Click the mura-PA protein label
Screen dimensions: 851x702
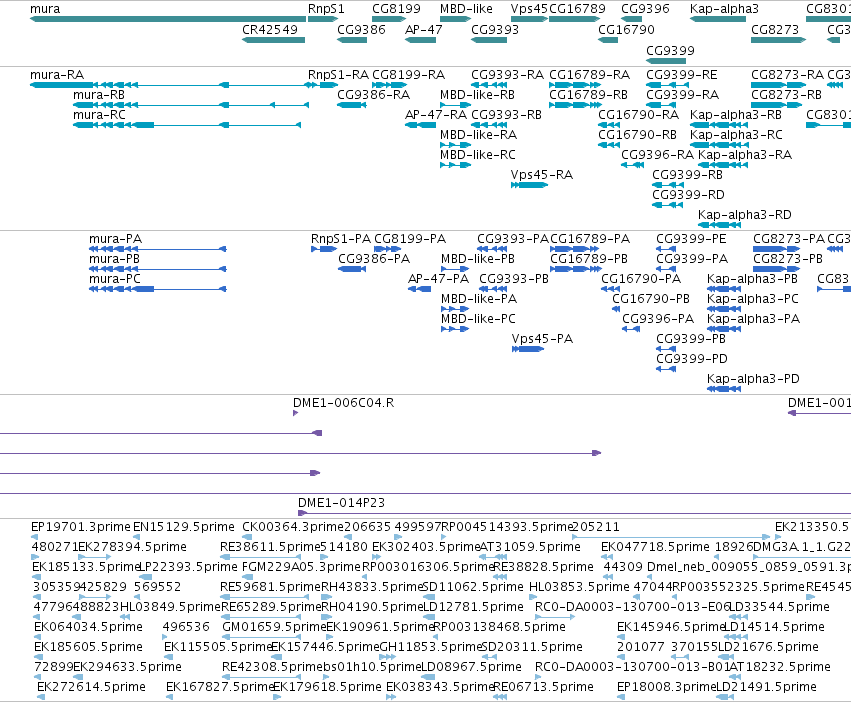point(115,238)
